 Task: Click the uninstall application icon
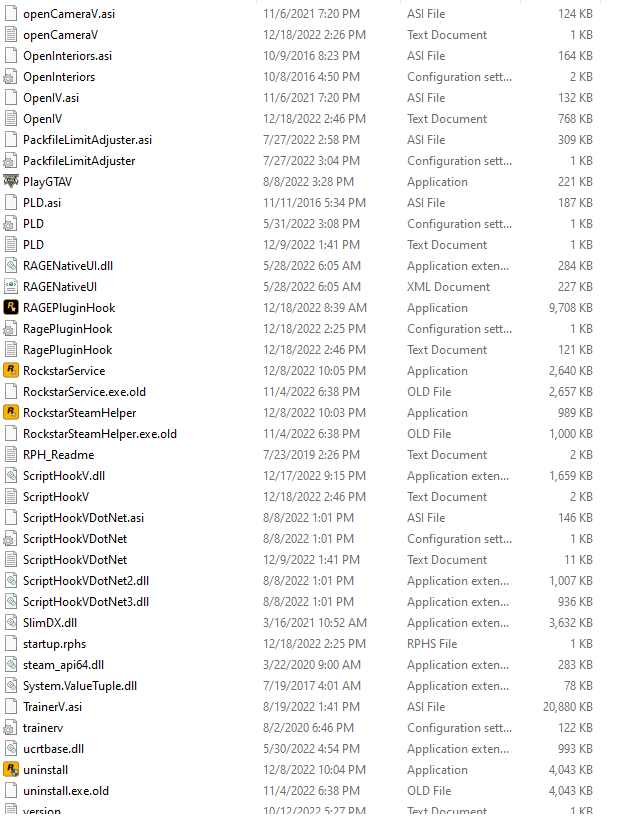10,770
